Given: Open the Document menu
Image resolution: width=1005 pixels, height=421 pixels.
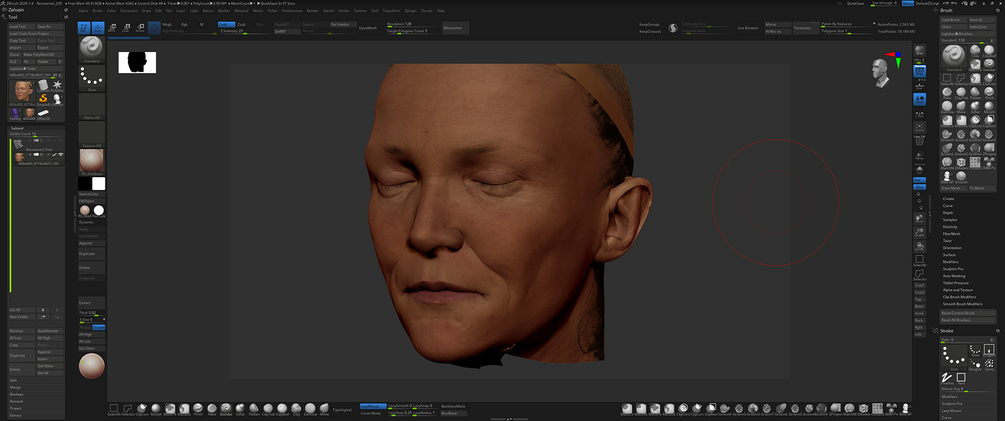Looking at the screenshot, I should [128, 11].
